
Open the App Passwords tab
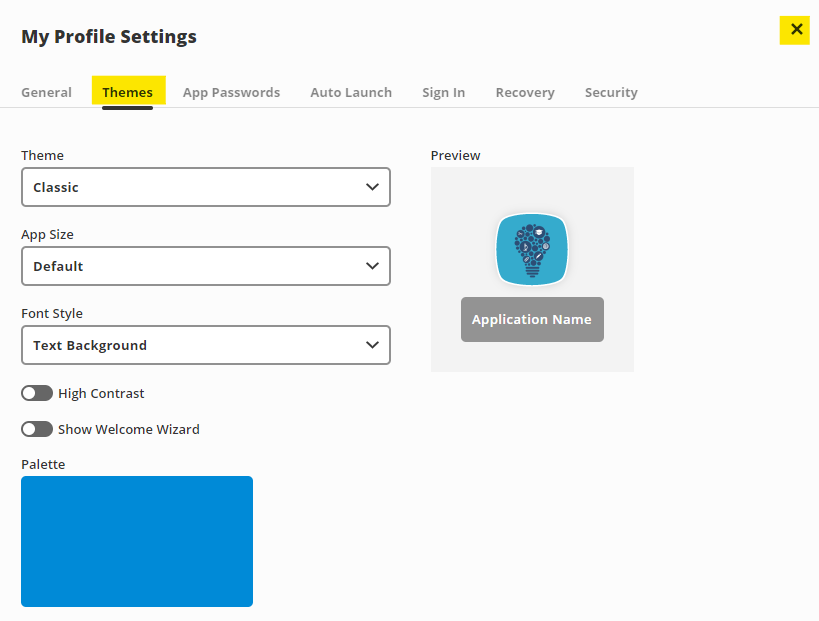click(x=231, y=92)
